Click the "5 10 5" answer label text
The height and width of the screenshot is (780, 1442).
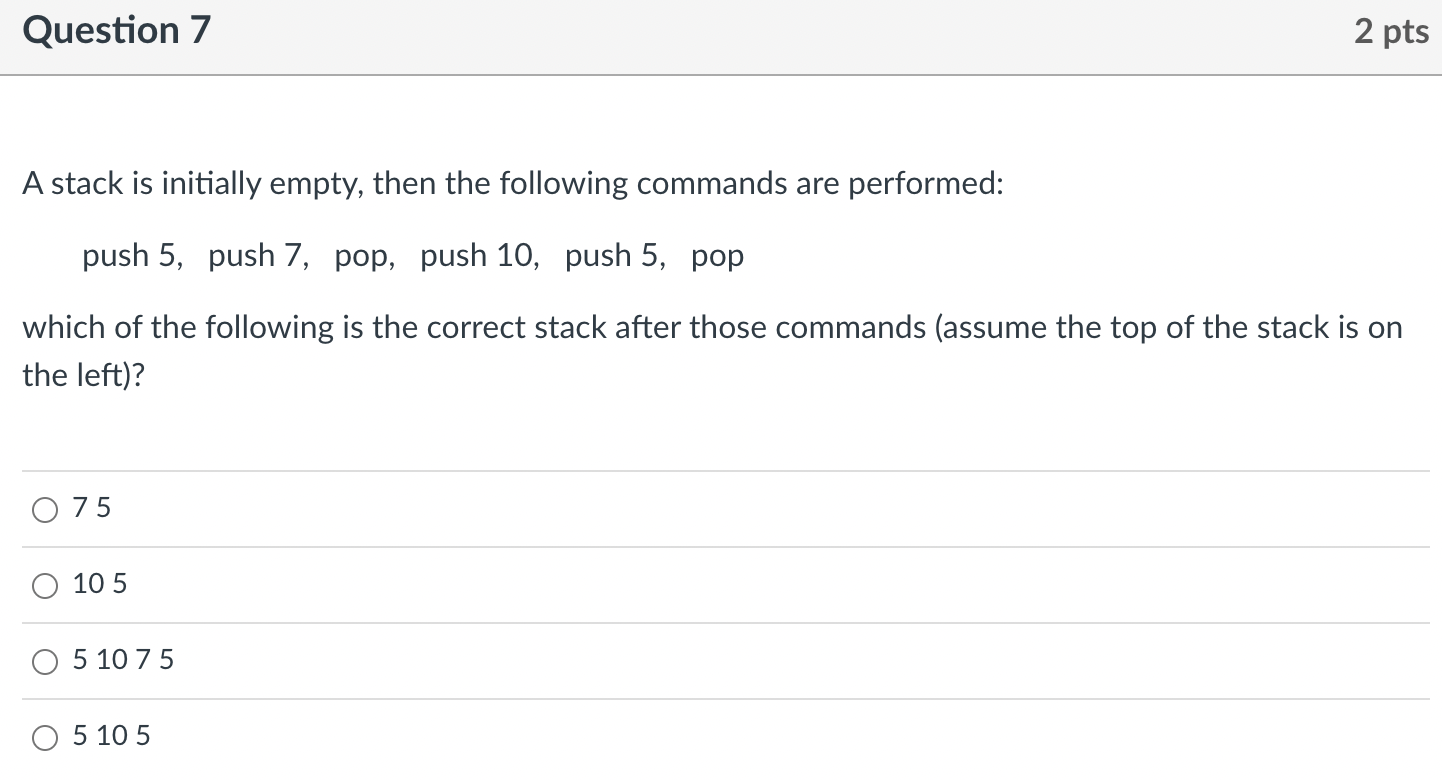[111, 736]
